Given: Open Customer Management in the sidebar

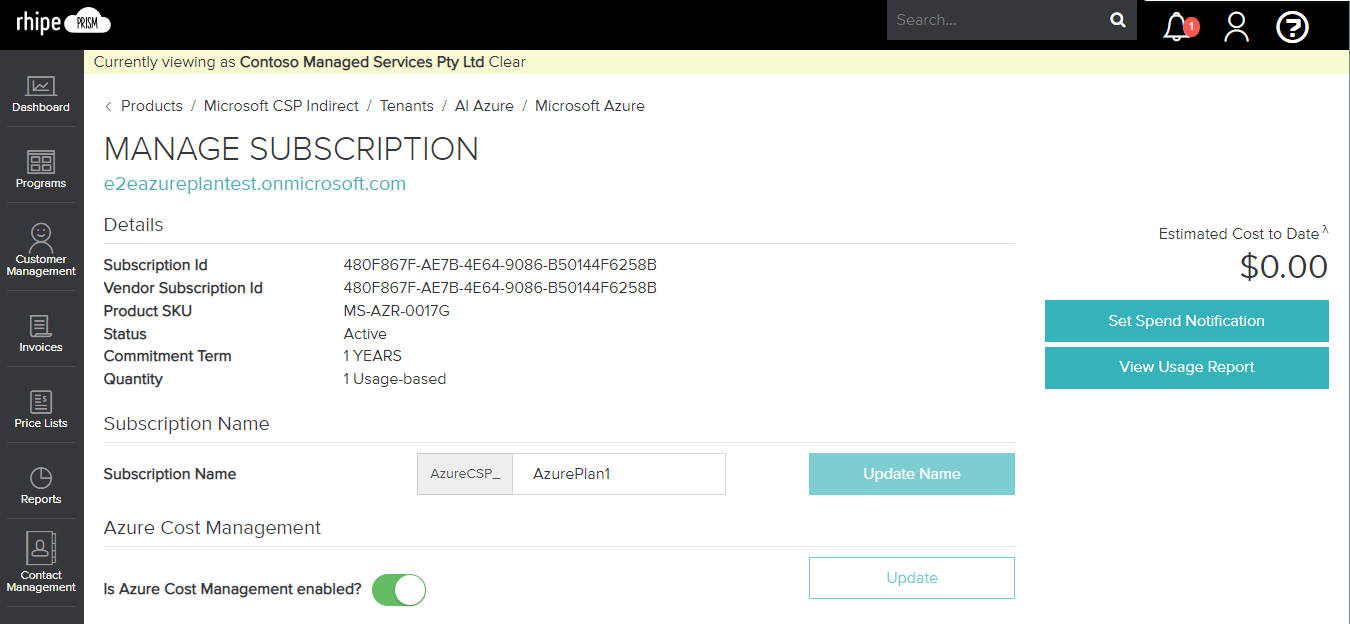Looking at the screenshot, I should [x=41, y=250].
